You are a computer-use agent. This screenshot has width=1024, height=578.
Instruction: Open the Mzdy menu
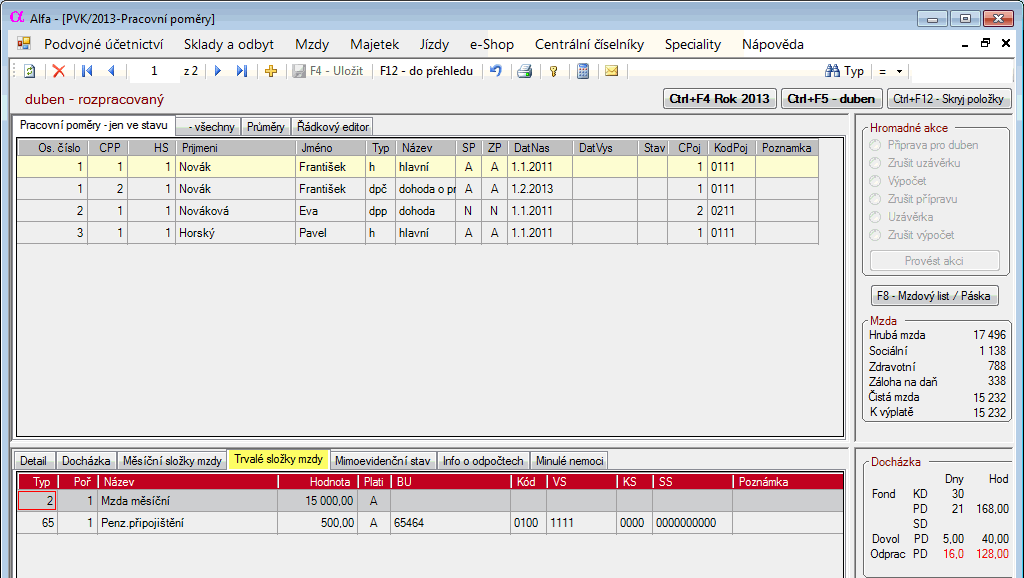[x=312, y=44]
